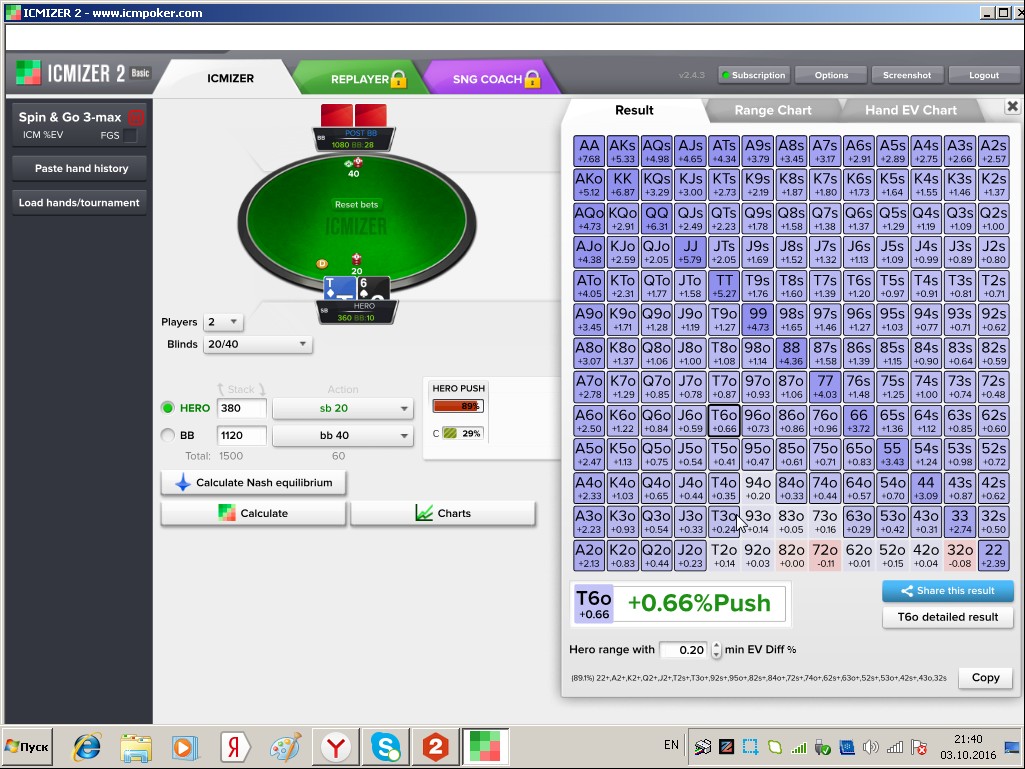Click Reset bets on the table
This screenshot has height=769, width=1025.
[356, 205]
